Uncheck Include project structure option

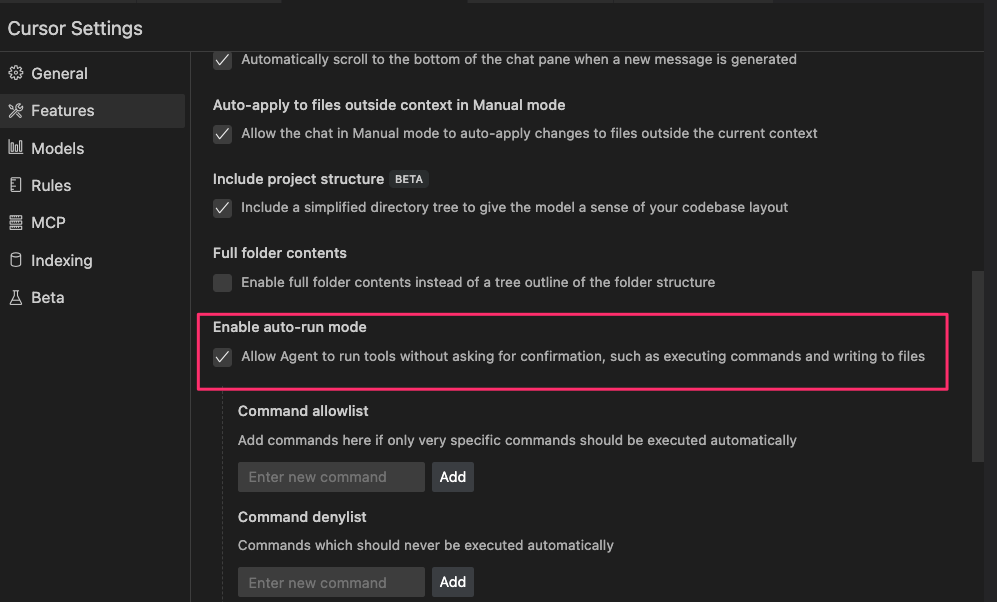coord(222,208)
